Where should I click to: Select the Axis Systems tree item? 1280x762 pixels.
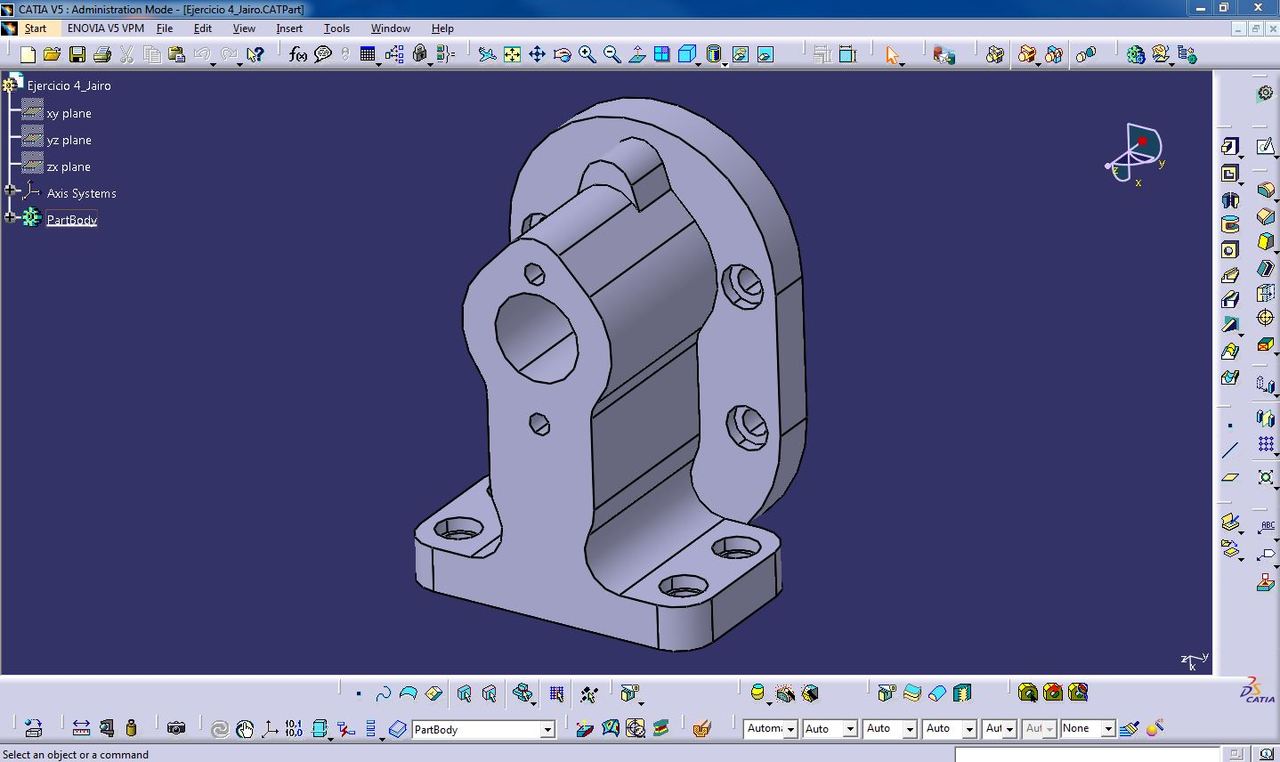[81, 193]
